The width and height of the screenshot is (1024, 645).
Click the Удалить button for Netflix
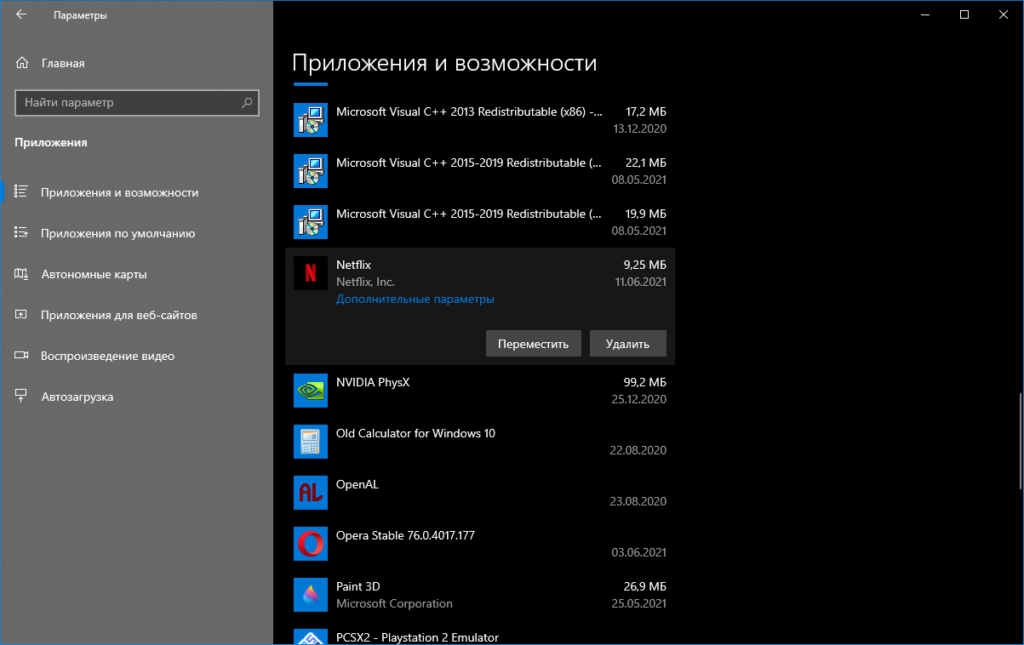[x=628, y=343]
